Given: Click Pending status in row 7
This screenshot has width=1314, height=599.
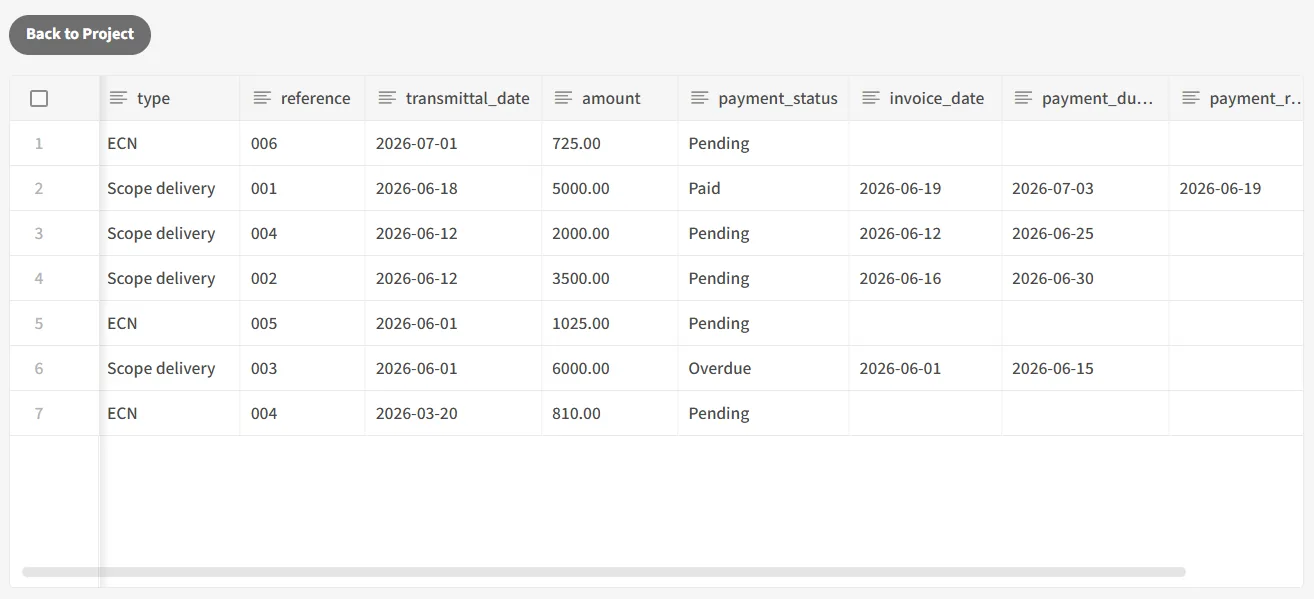Looking at the screenshot, I should point(764,413).
